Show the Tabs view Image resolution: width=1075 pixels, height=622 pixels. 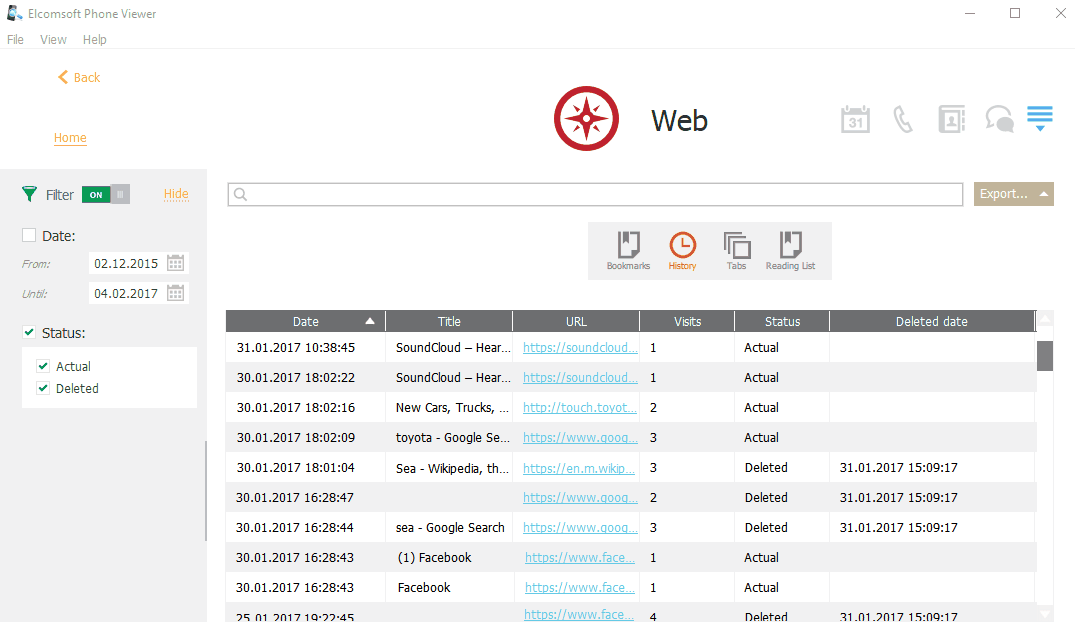(737, 250)
